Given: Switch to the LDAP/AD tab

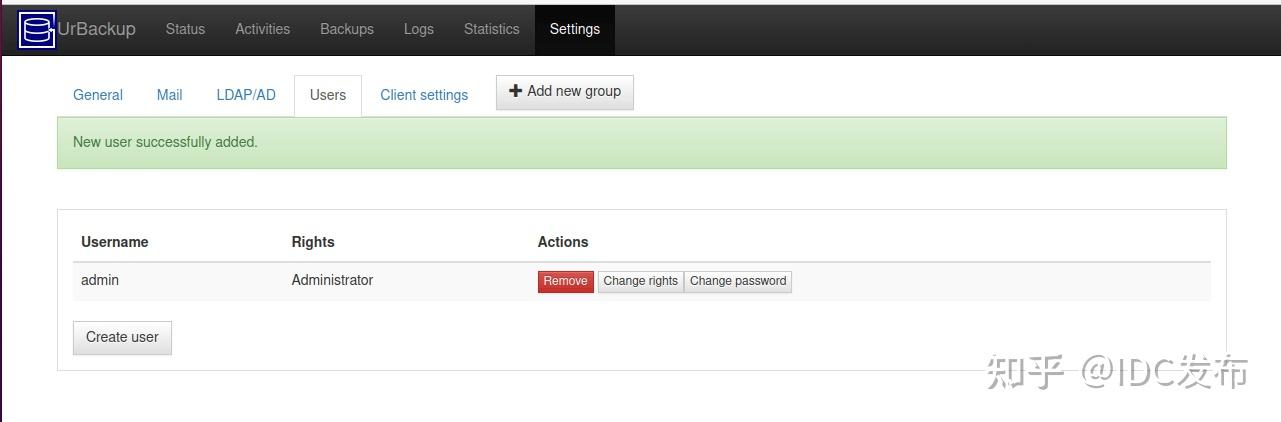Looking at the screenshot, I should [x=246, y=95].
